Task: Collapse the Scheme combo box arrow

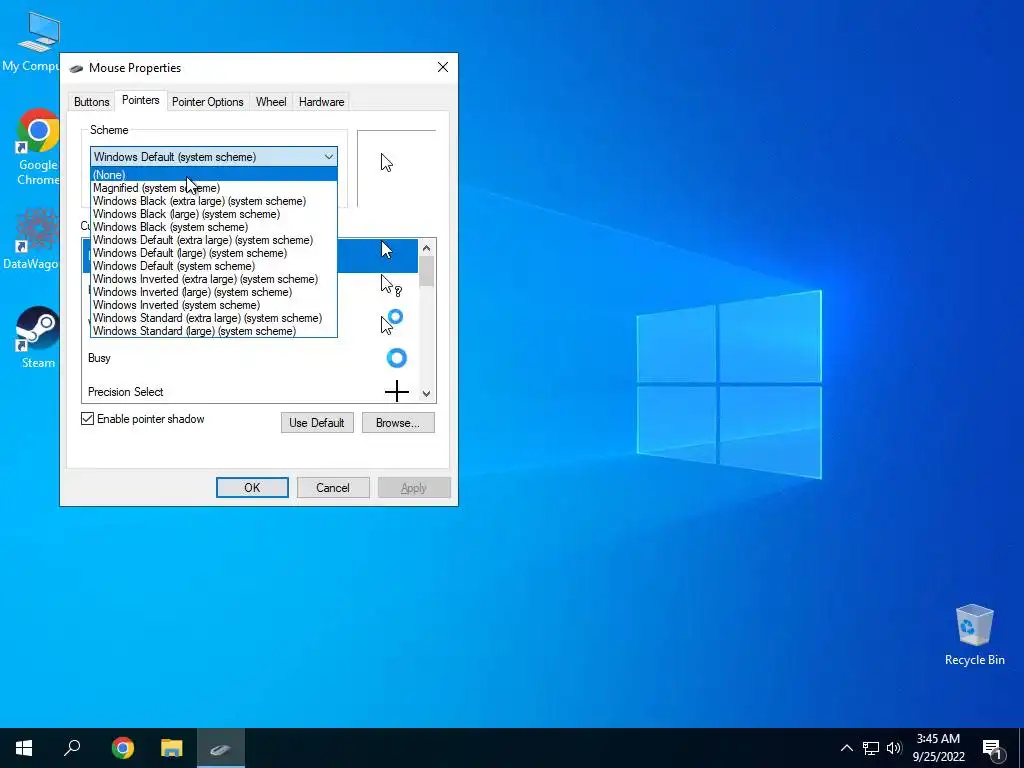Action: coord(328,157)
